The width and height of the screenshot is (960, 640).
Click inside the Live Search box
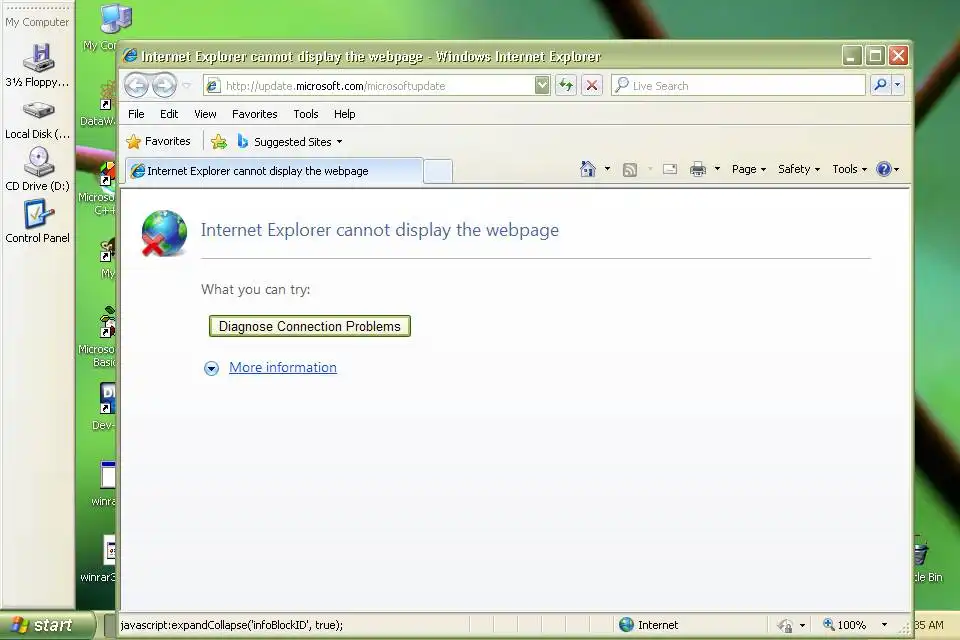pyautogui.click(x=738, y=85)
